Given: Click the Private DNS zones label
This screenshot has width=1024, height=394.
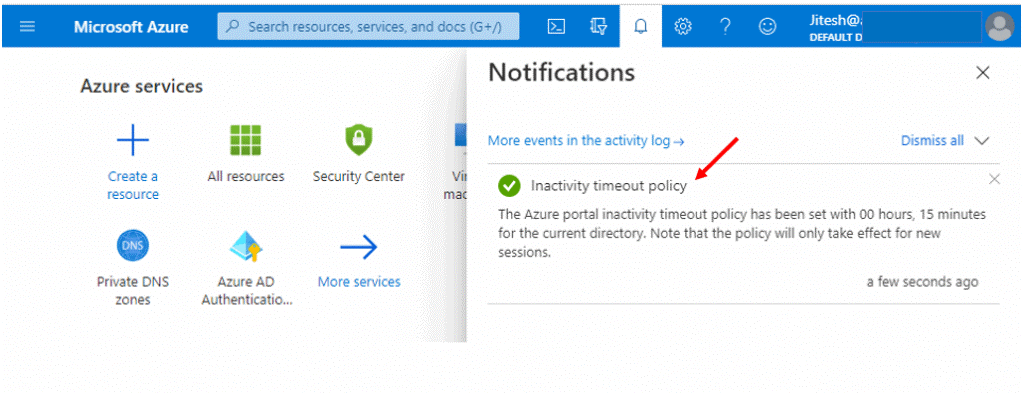Looking at the screenshot, I should (133, 291).
